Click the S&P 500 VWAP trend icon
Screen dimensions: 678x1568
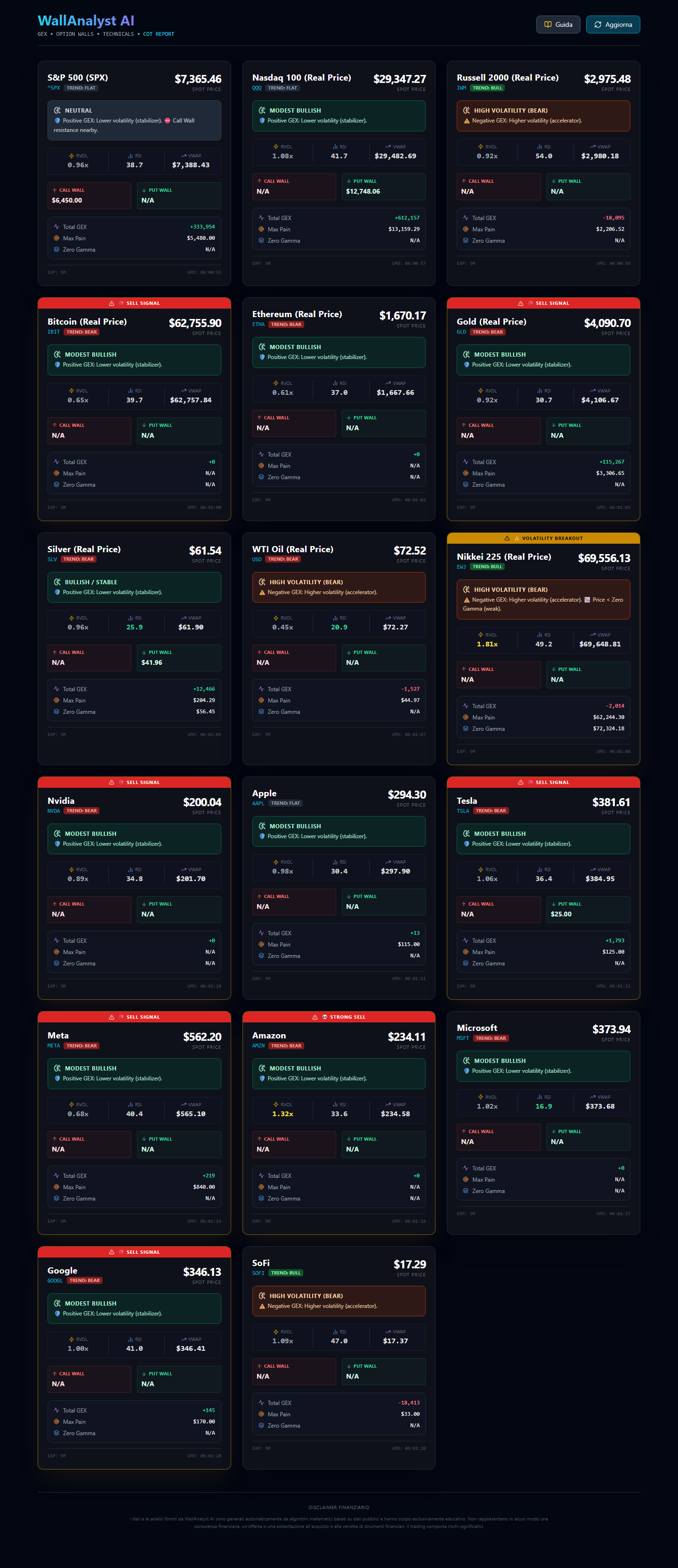tap(184, 156)
